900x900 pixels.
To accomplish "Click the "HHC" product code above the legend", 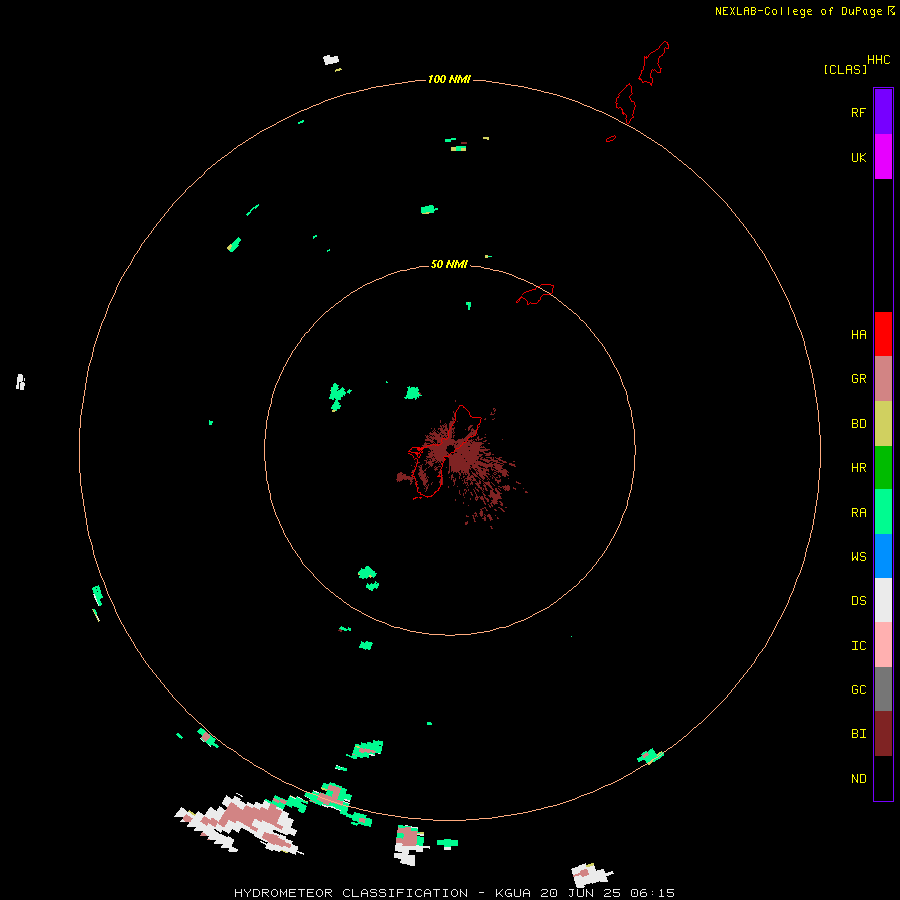I will pos(879,60).
